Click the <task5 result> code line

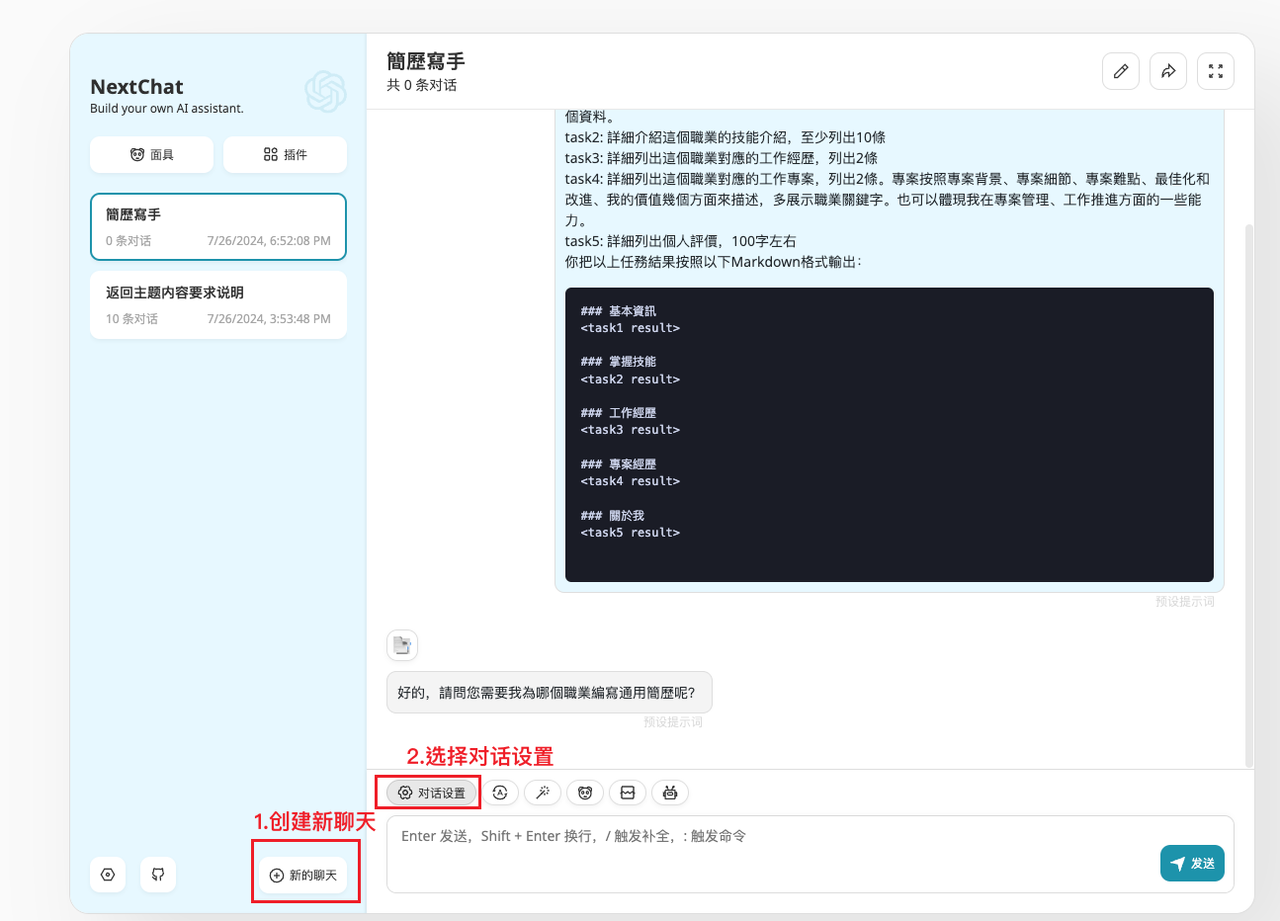(630, 532)
